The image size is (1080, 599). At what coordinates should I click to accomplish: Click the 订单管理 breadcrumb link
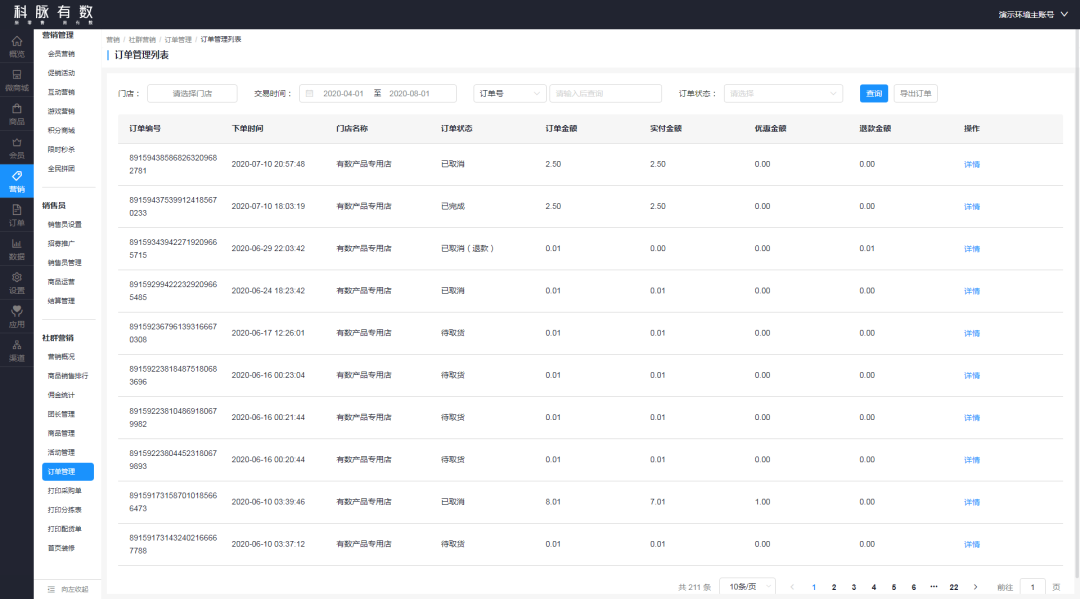click(x=178, y=40)
